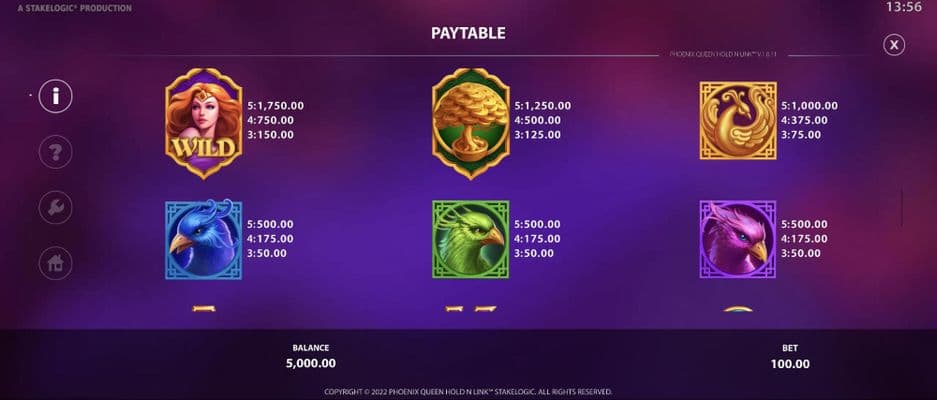Click the Bet amount 100.00
The width and height of the screenshot is (937, 400).
790,364
